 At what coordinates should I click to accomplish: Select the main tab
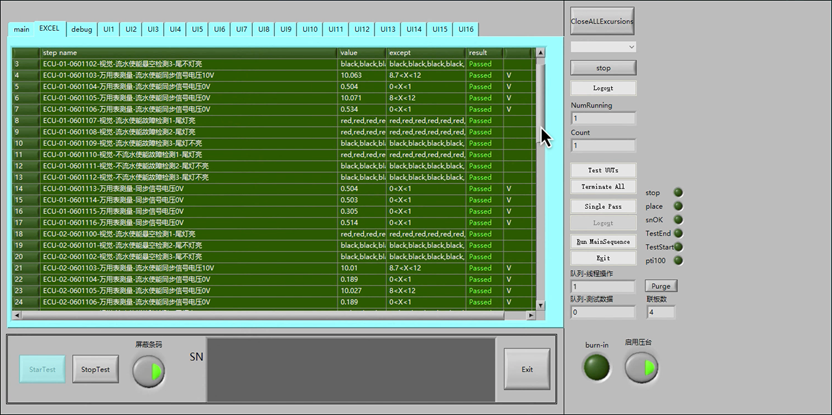point(21,29)
